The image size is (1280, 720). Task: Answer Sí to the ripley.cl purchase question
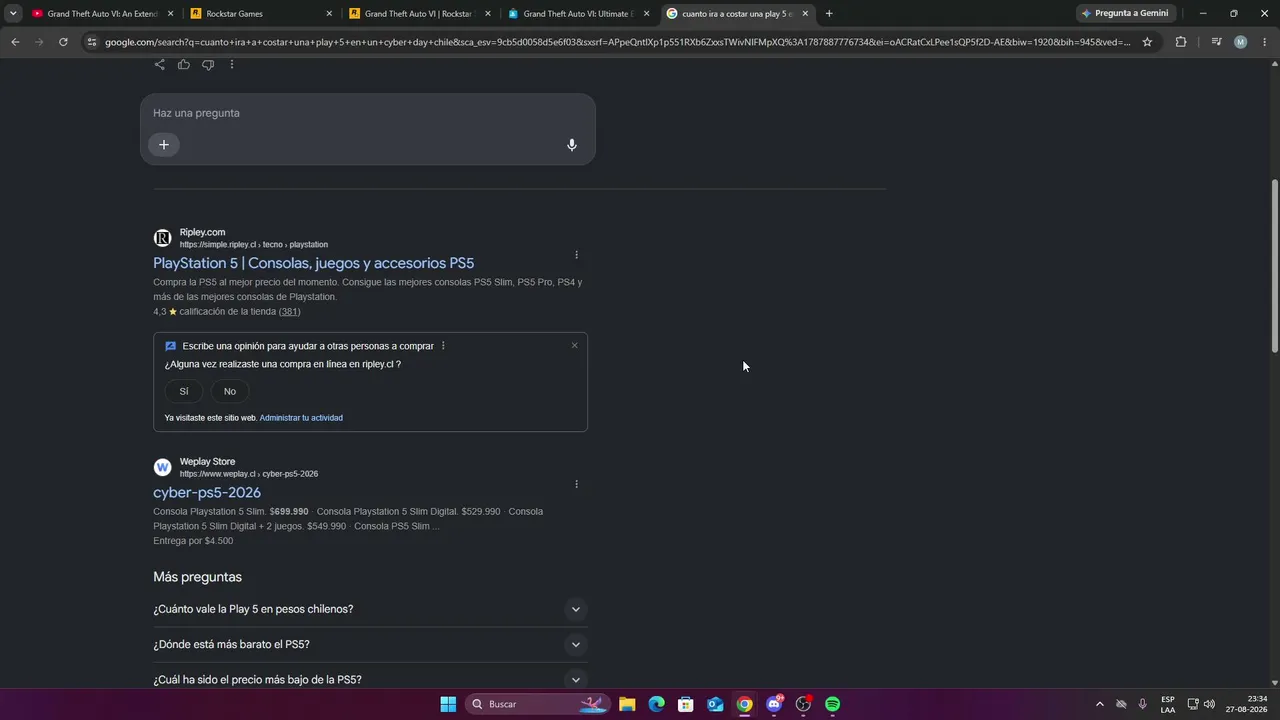pos(184,391)
